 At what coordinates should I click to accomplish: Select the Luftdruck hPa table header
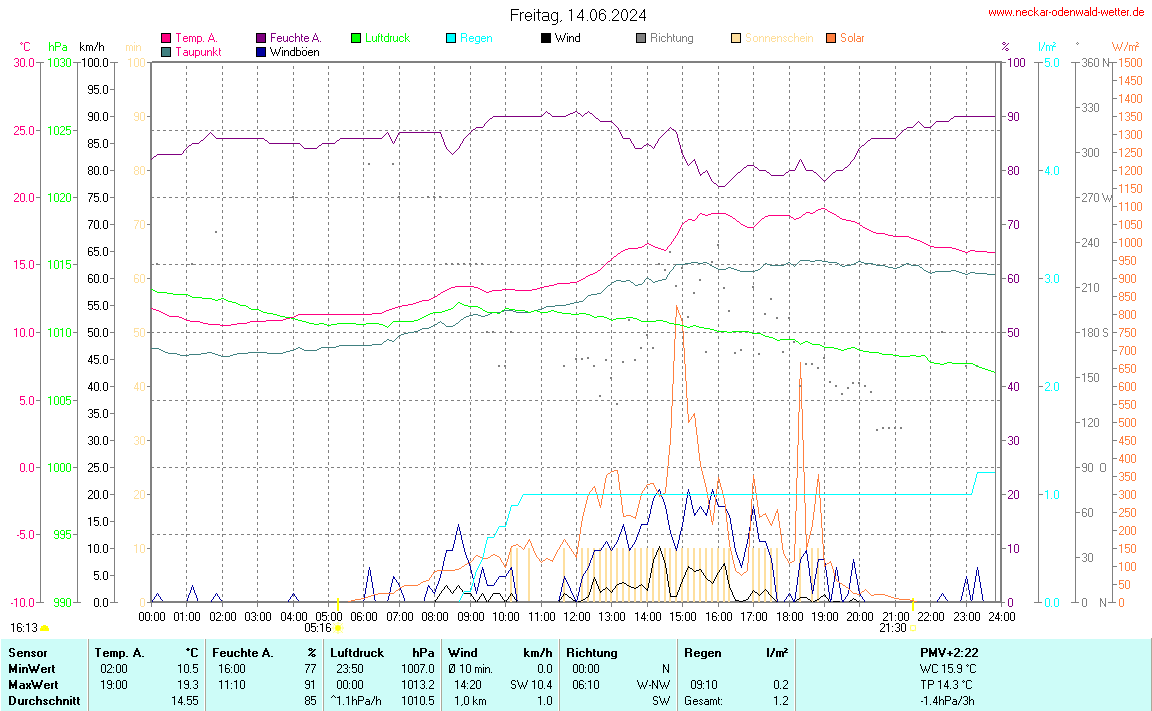(382, 652)
